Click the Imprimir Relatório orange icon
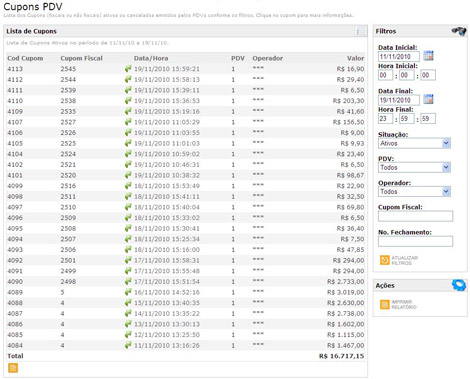The height and width of the screenshot is (379, 470). (385, 304)
